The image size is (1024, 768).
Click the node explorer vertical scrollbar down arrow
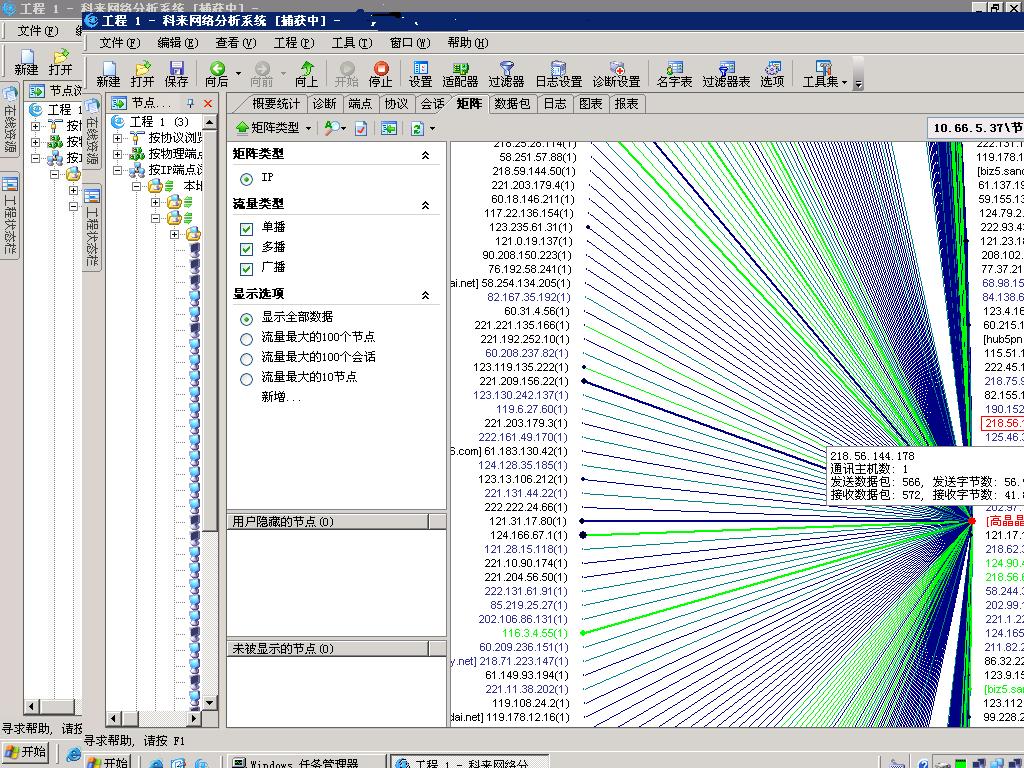click(209, 703)
